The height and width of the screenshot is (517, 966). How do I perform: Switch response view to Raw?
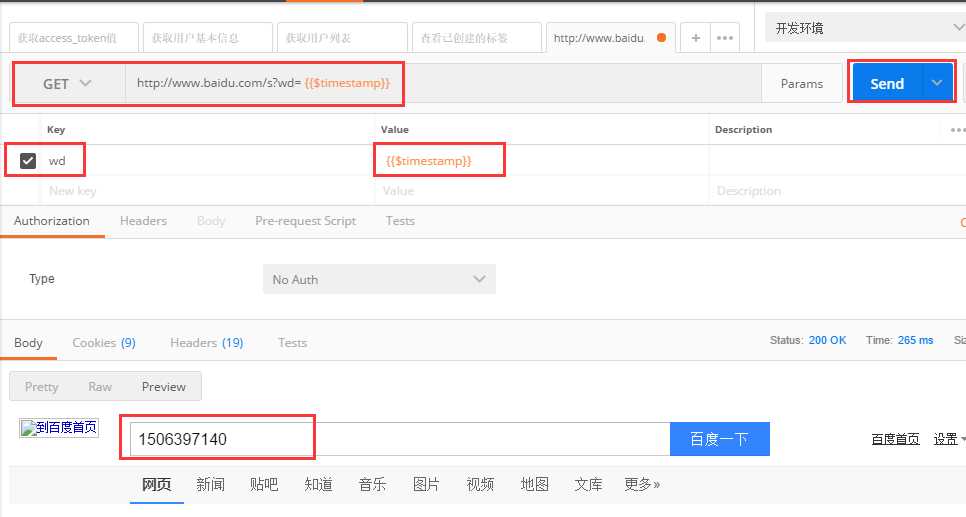[x=100, y=386]
